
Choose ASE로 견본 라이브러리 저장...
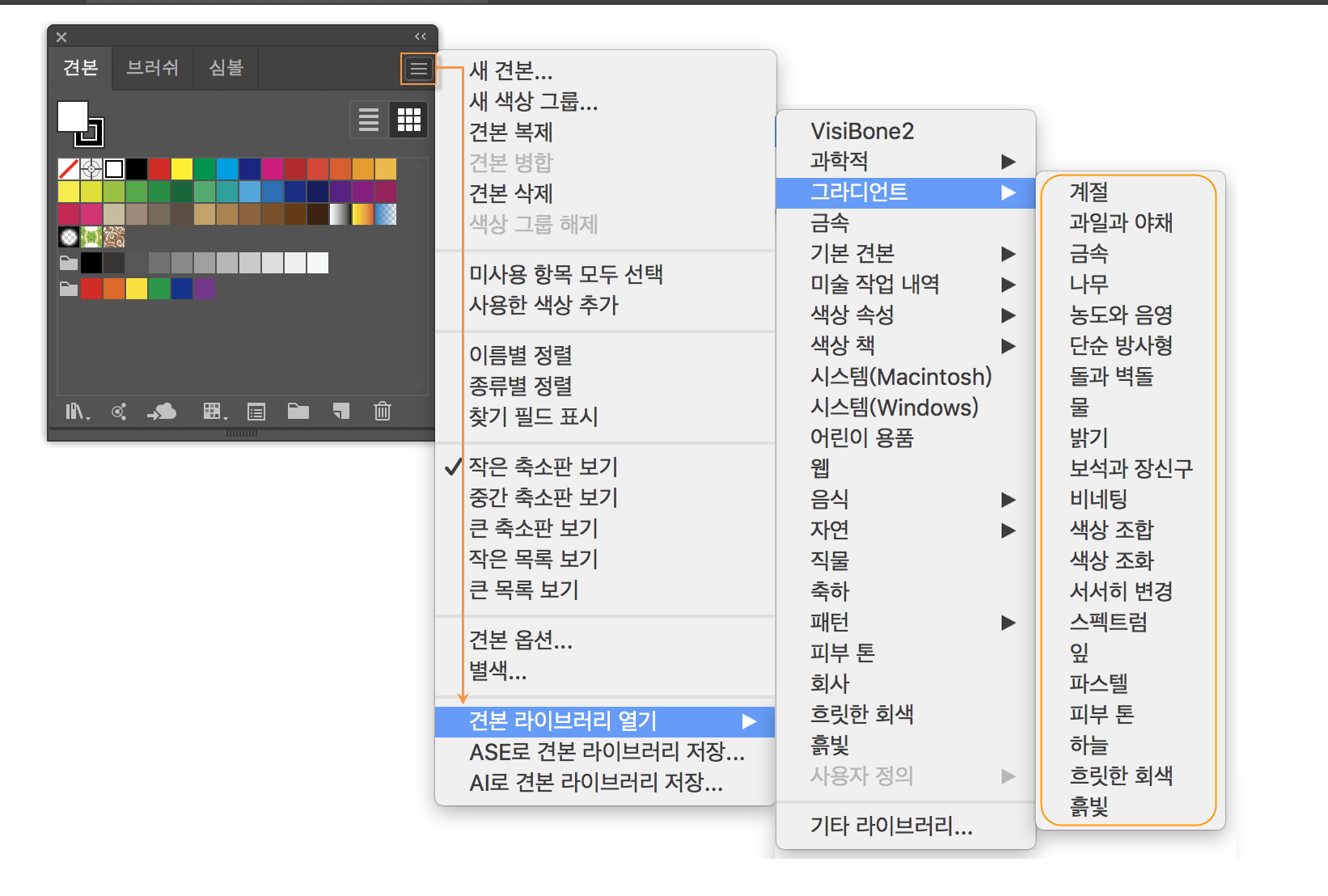pyautogui.click(x=605, y=752)
